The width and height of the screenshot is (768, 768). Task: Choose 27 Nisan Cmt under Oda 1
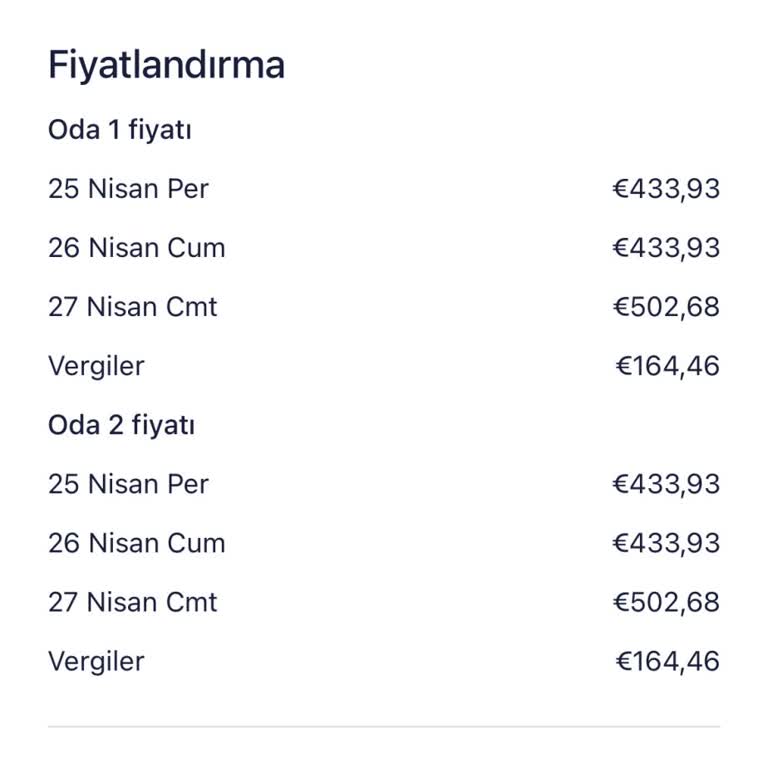[132, 307]
